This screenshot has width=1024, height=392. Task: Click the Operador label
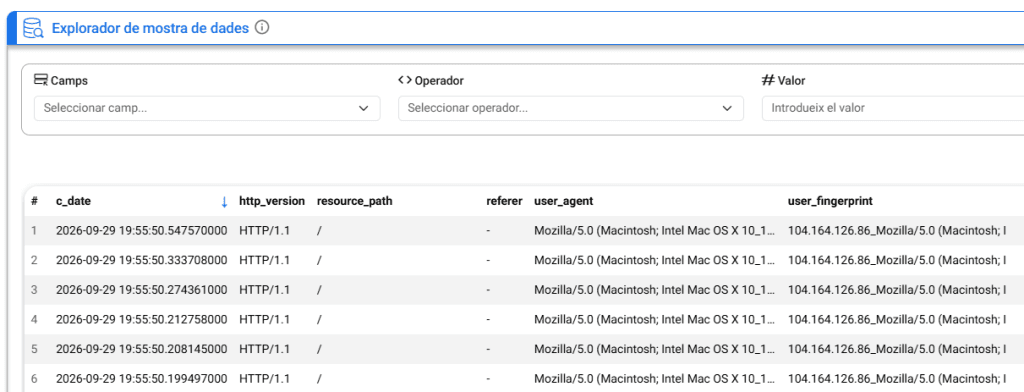pos(439,81)
